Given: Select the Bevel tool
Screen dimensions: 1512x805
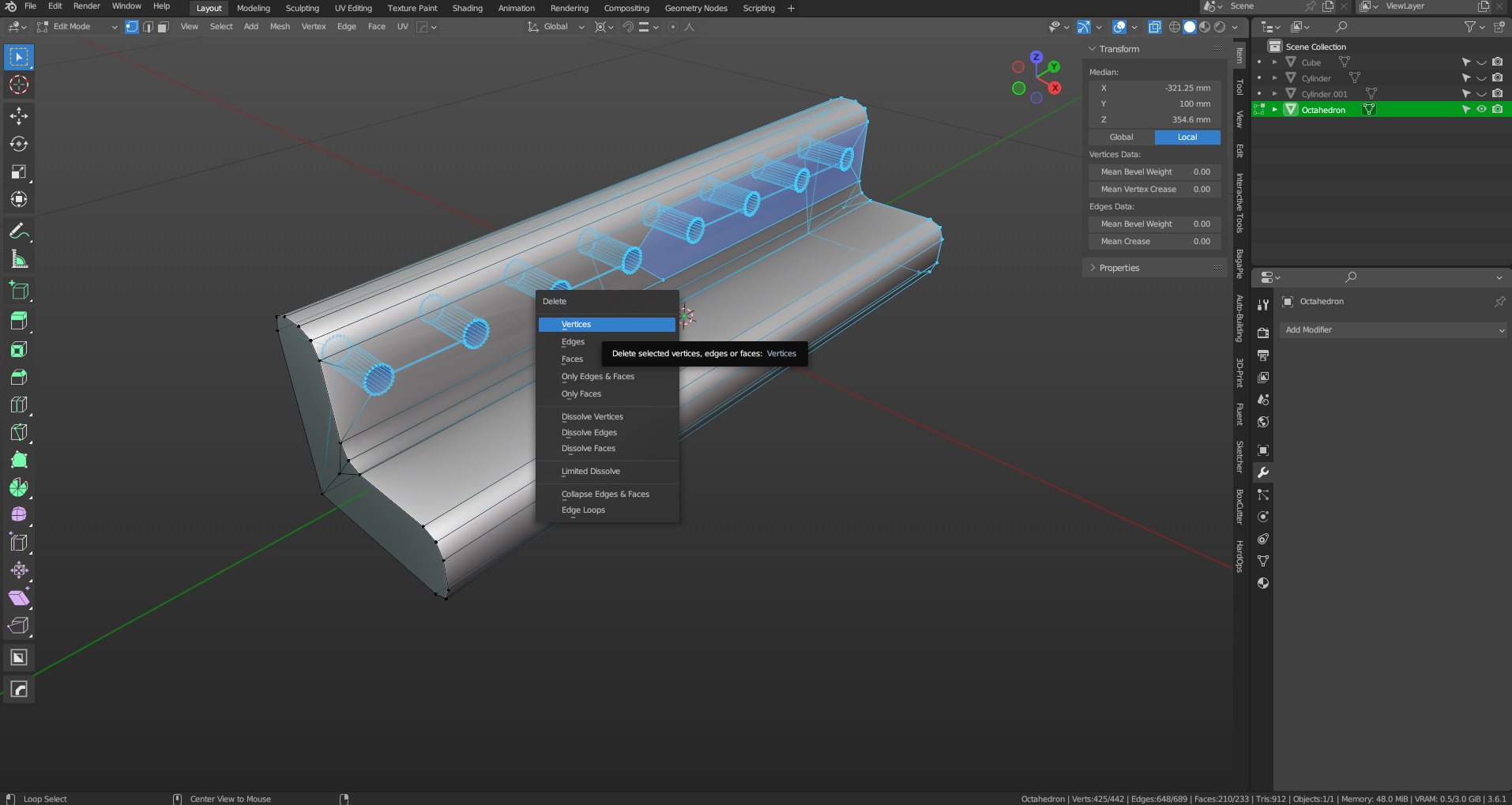Looking at the screenshot, I should point(19,377).
